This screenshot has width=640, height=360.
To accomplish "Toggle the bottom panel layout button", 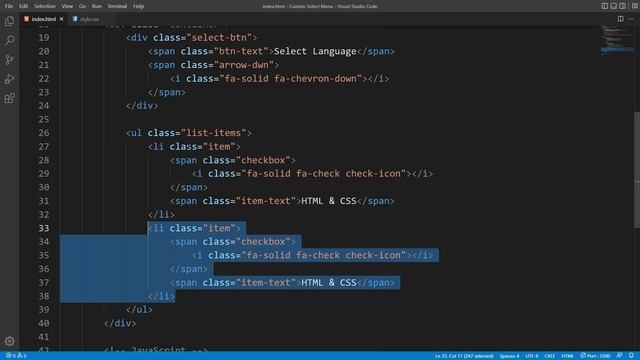I will click(613, 6).
